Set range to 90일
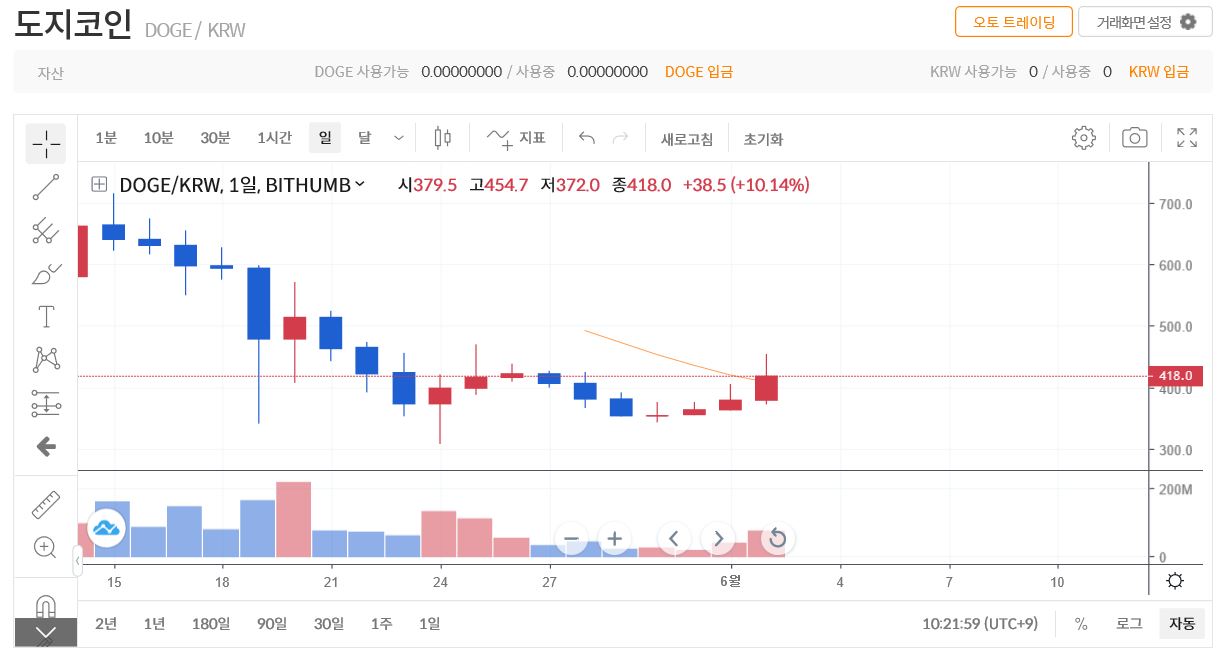 [x=272, y=624]
